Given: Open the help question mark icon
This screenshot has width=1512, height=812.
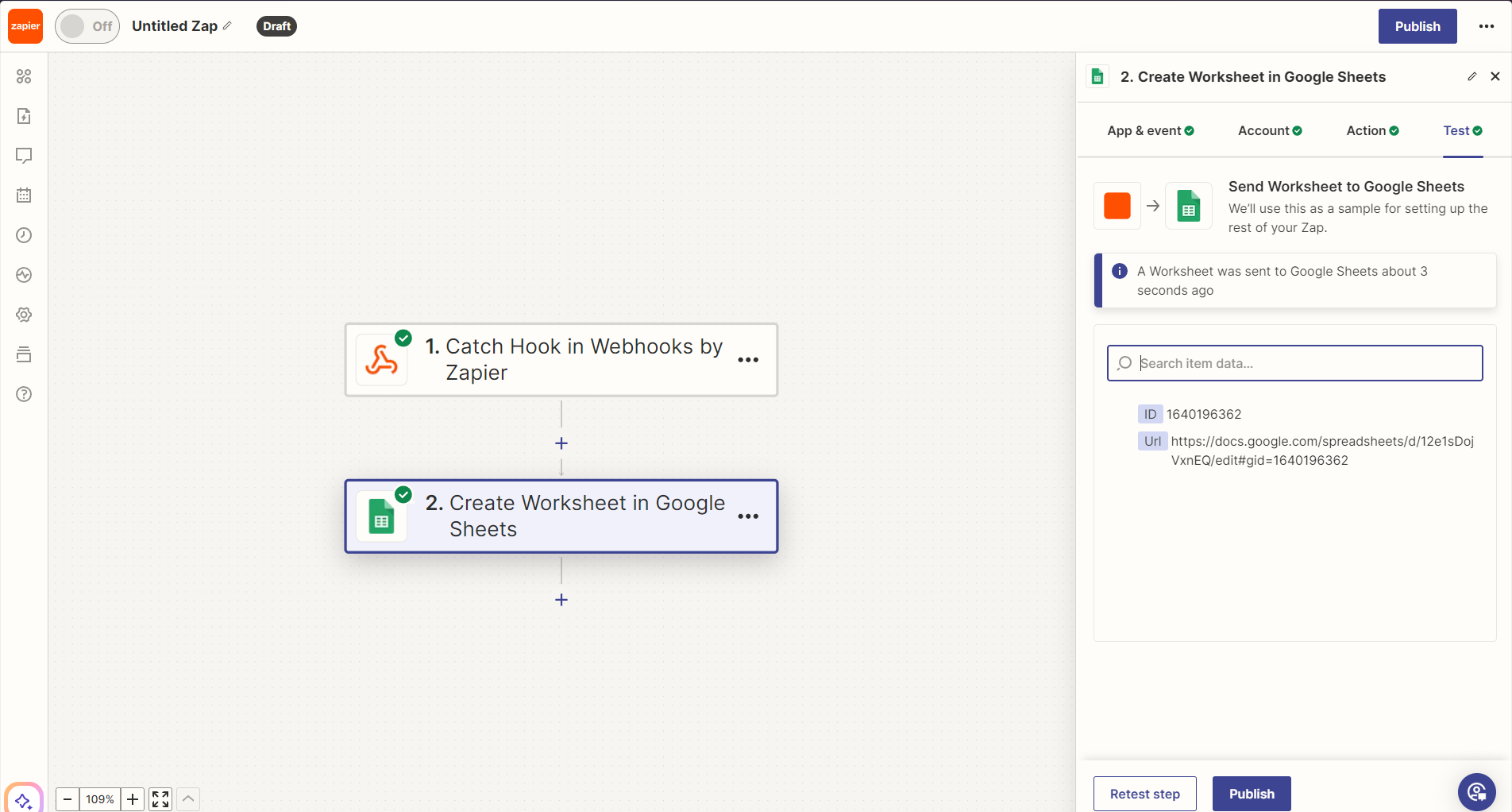Looking at the screenshot, I should tap(24, 394).
